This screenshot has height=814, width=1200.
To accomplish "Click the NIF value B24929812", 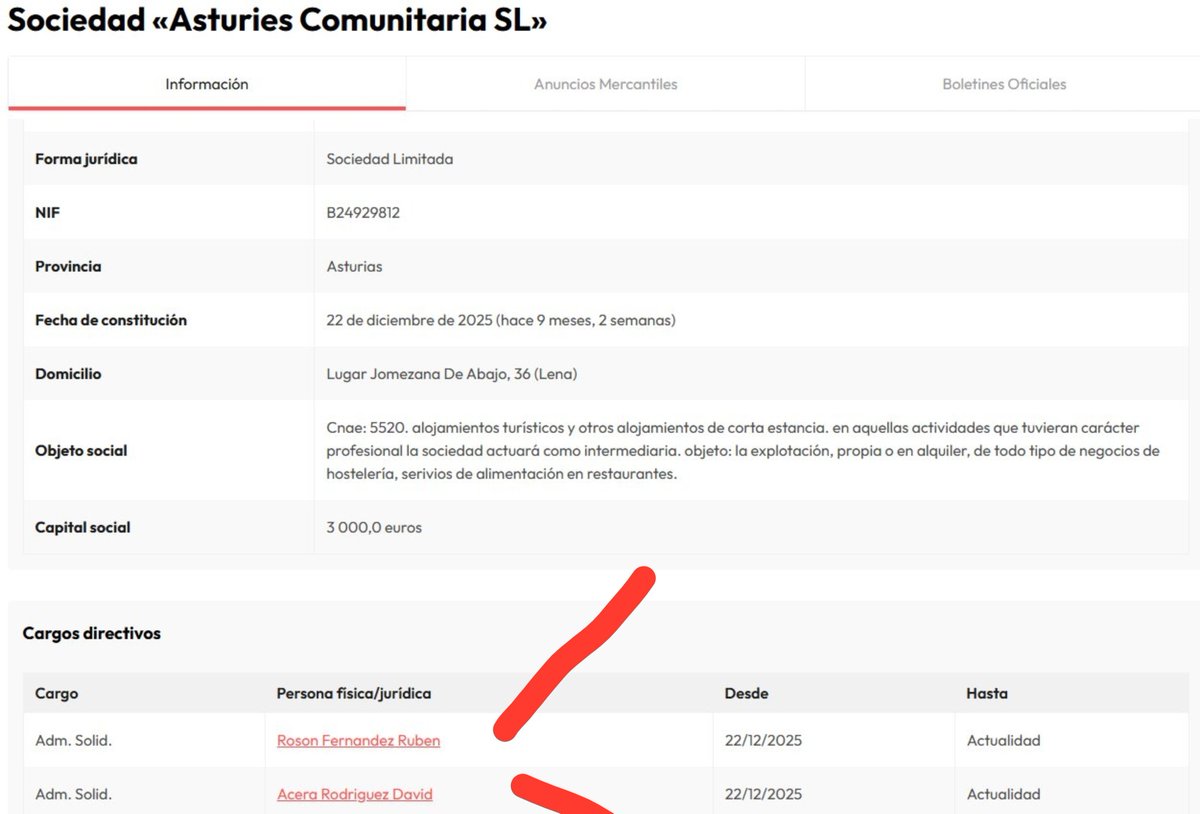I will (363, 213).
